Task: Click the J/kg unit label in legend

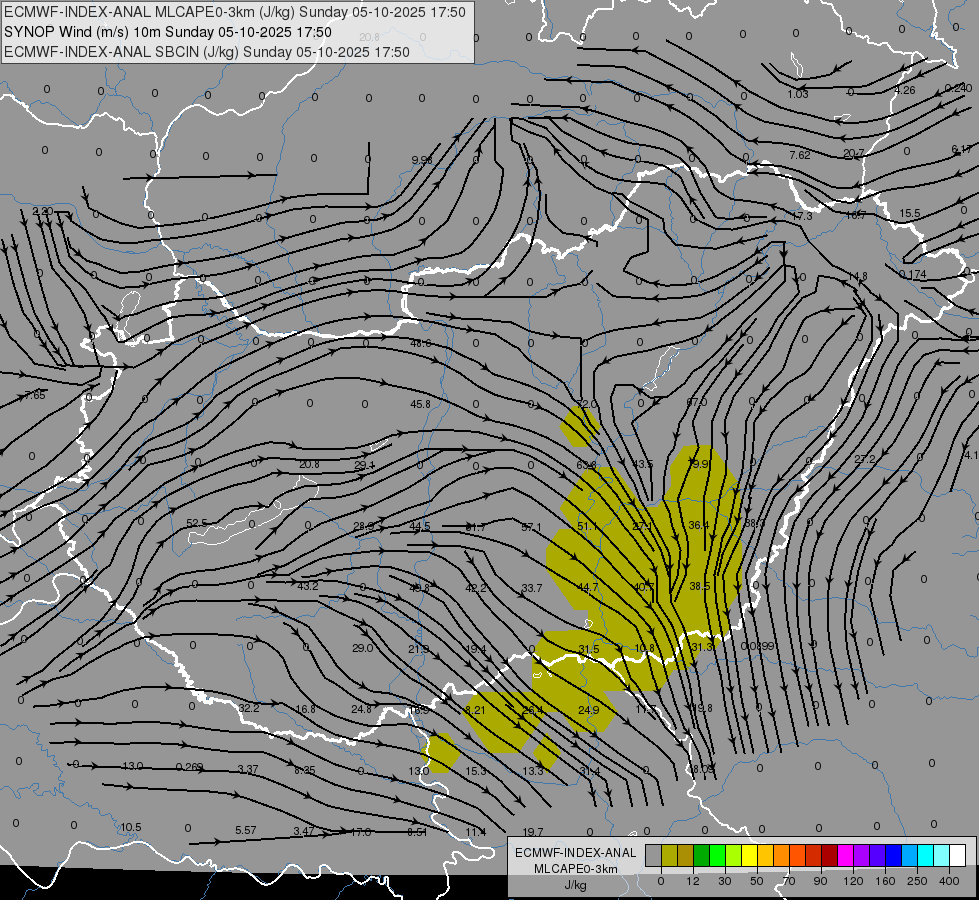Action: [x=576, y=885]
